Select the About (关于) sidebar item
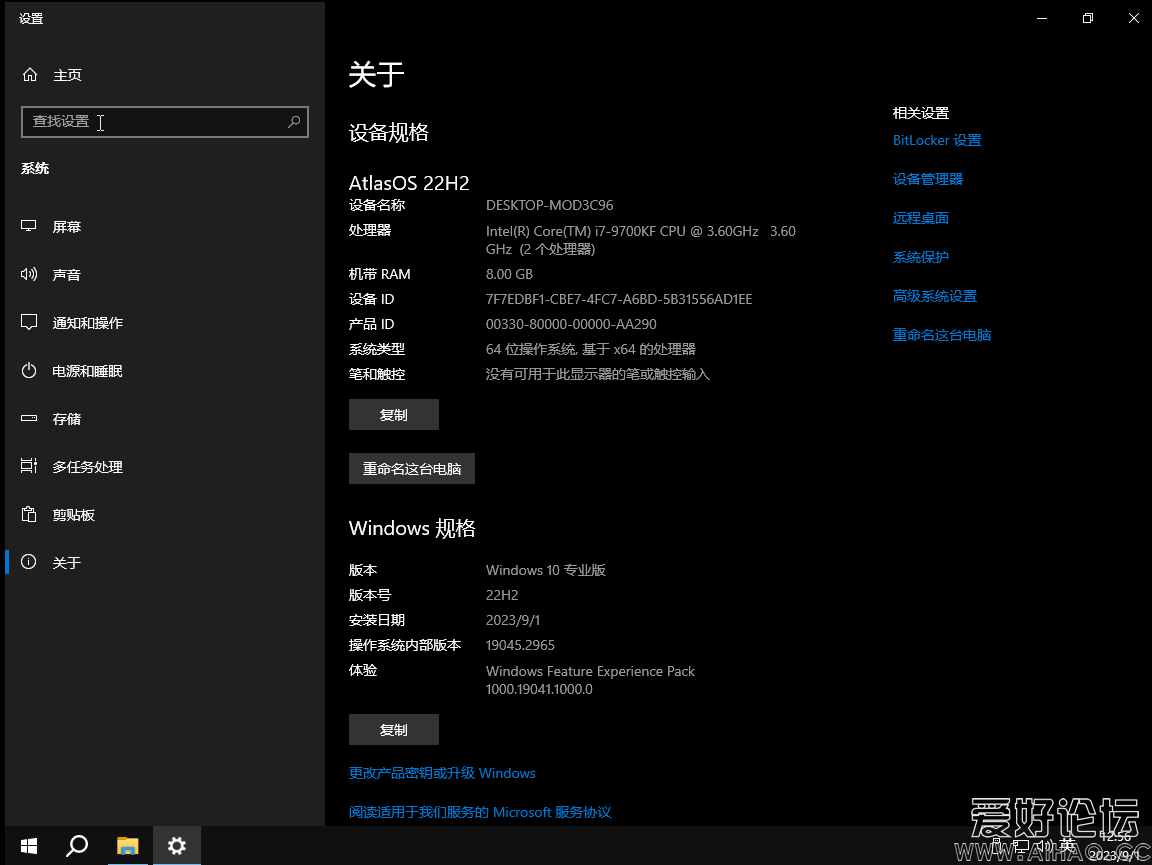 [x=66, y=563]
